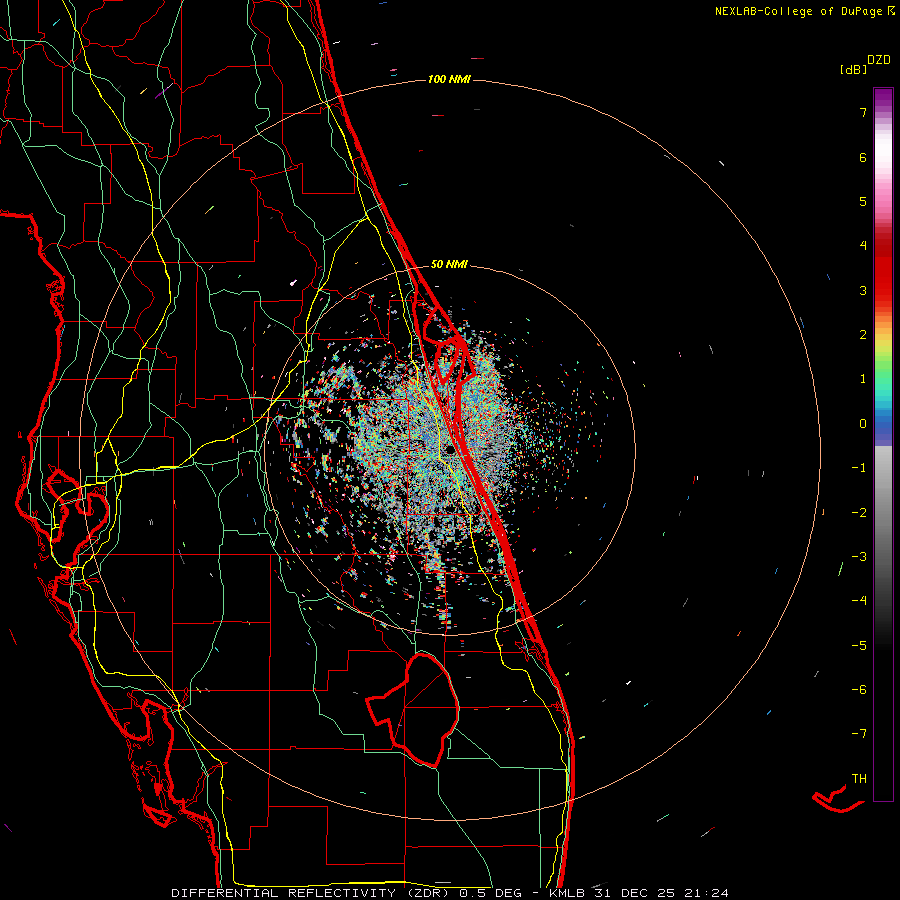Click the DZD legend title
This screenshot has width=900, height=900.
coord(879,60)
